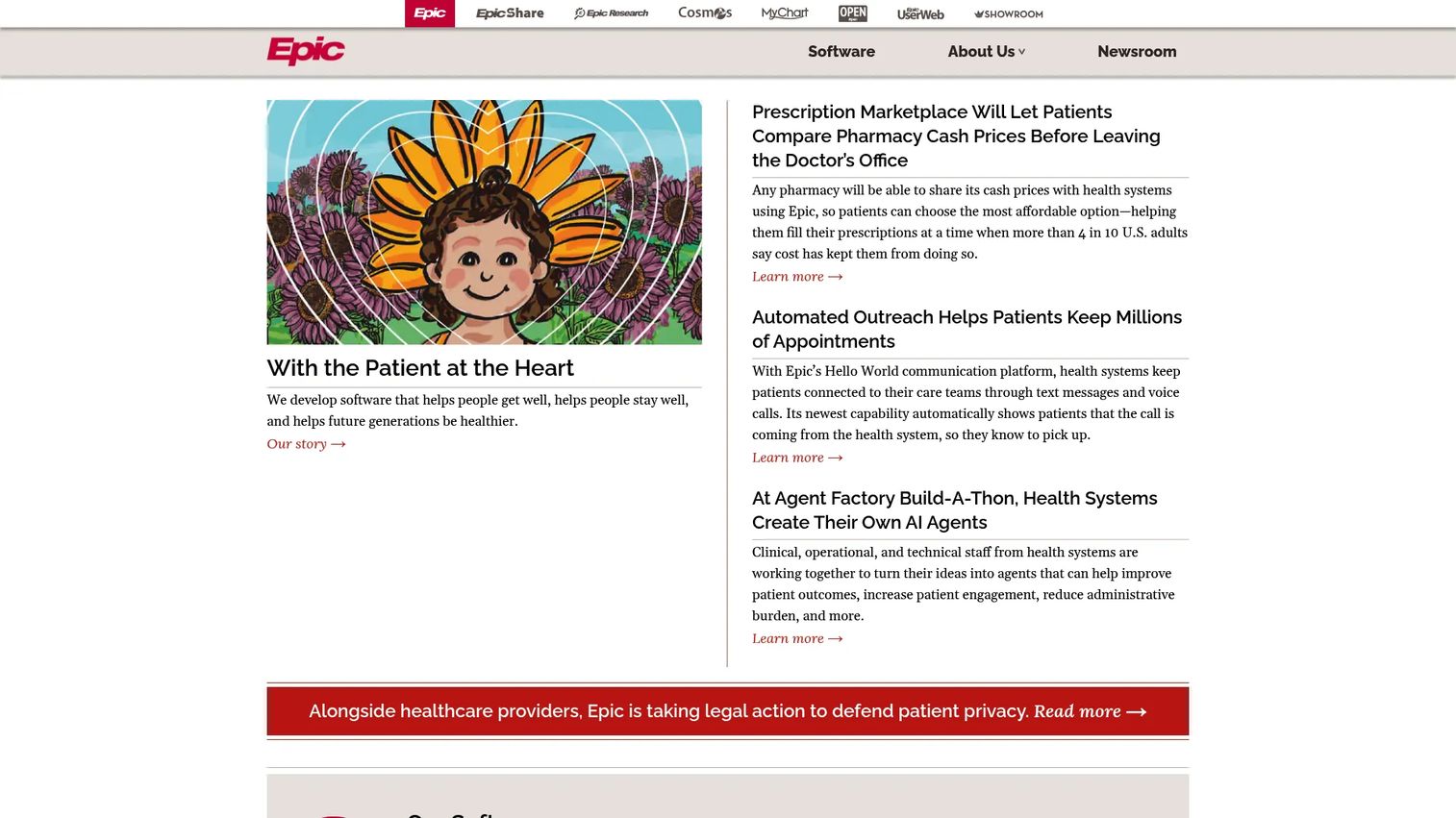Expand the About Us dropdown menu
1456x818 pixels.
987,52
